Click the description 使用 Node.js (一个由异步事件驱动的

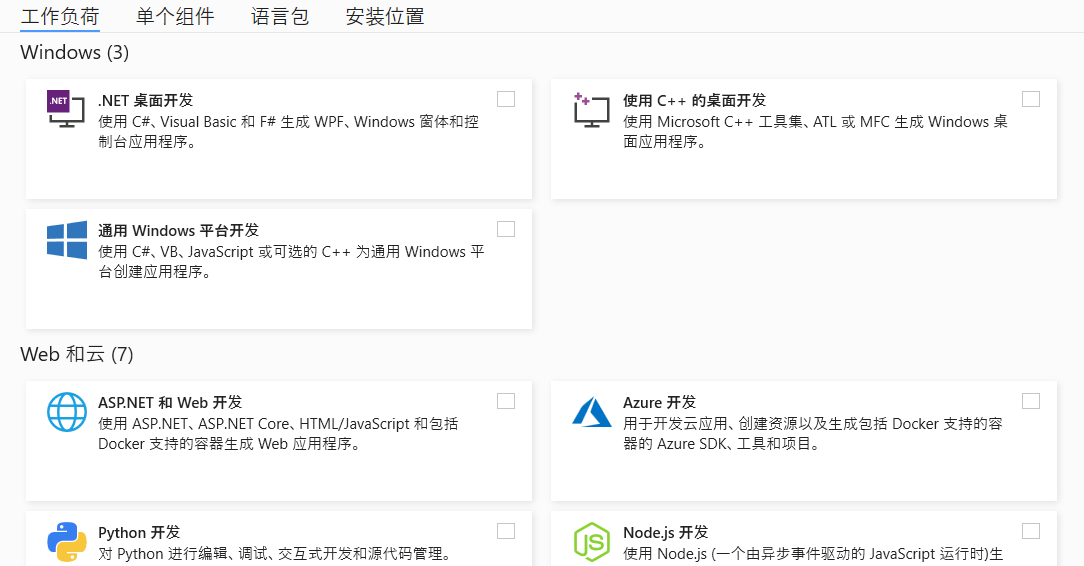813,554
